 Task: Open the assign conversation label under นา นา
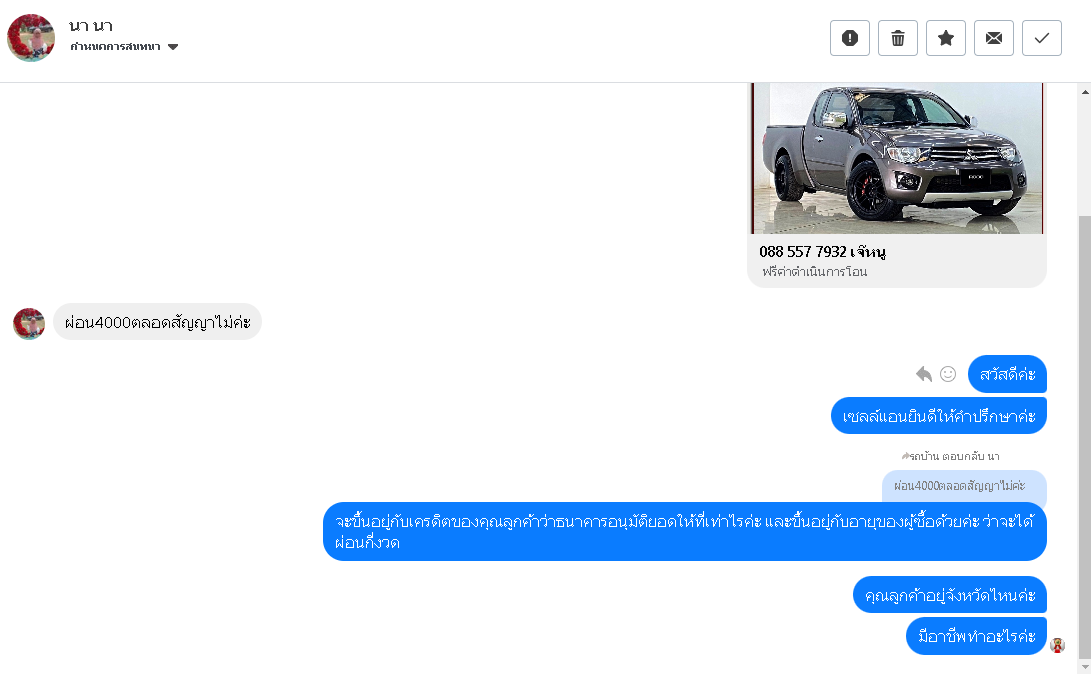pyautogui.click(x=115, y=47)
